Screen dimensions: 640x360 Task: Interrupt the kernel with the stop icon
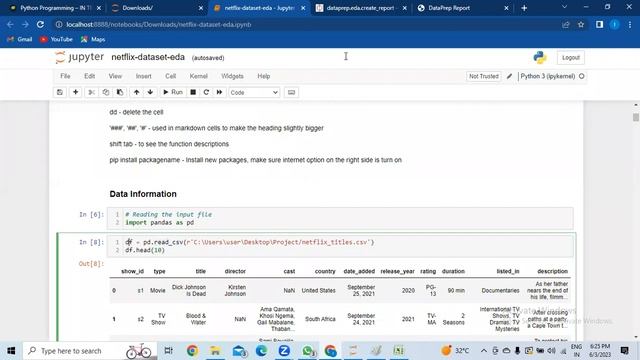(x=193, y=92)
